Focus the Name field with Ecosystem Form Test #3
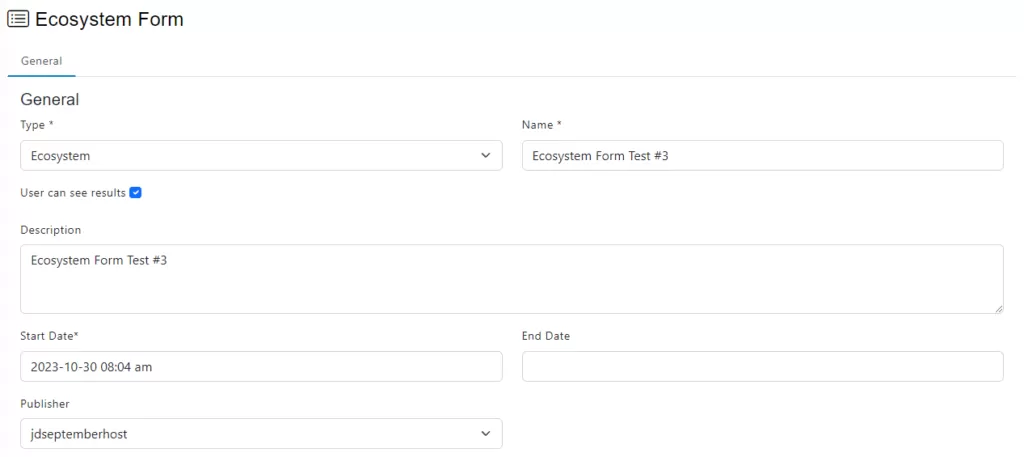Viewport: 1024px width, 457px height. coord(763,155)
